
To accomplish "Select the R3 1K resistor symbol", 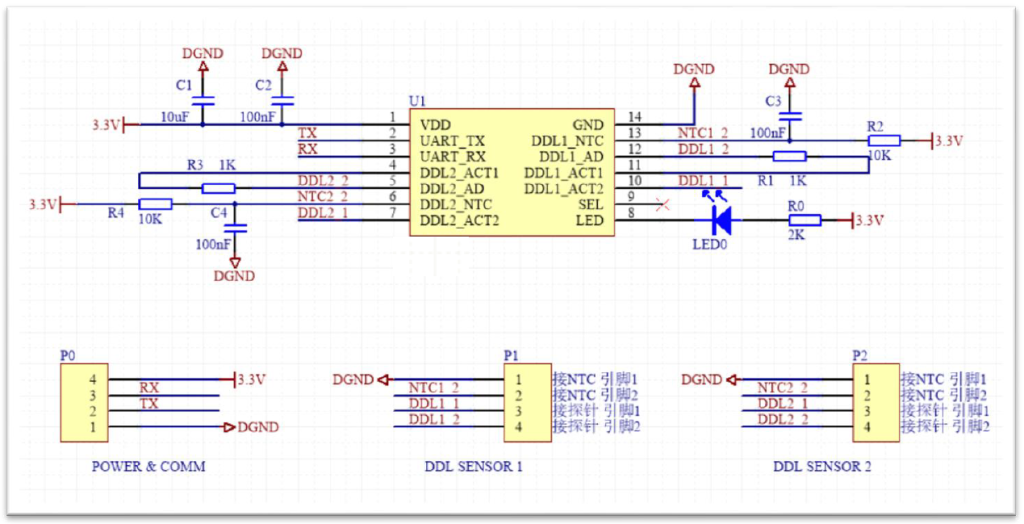I will pos(218,188).
